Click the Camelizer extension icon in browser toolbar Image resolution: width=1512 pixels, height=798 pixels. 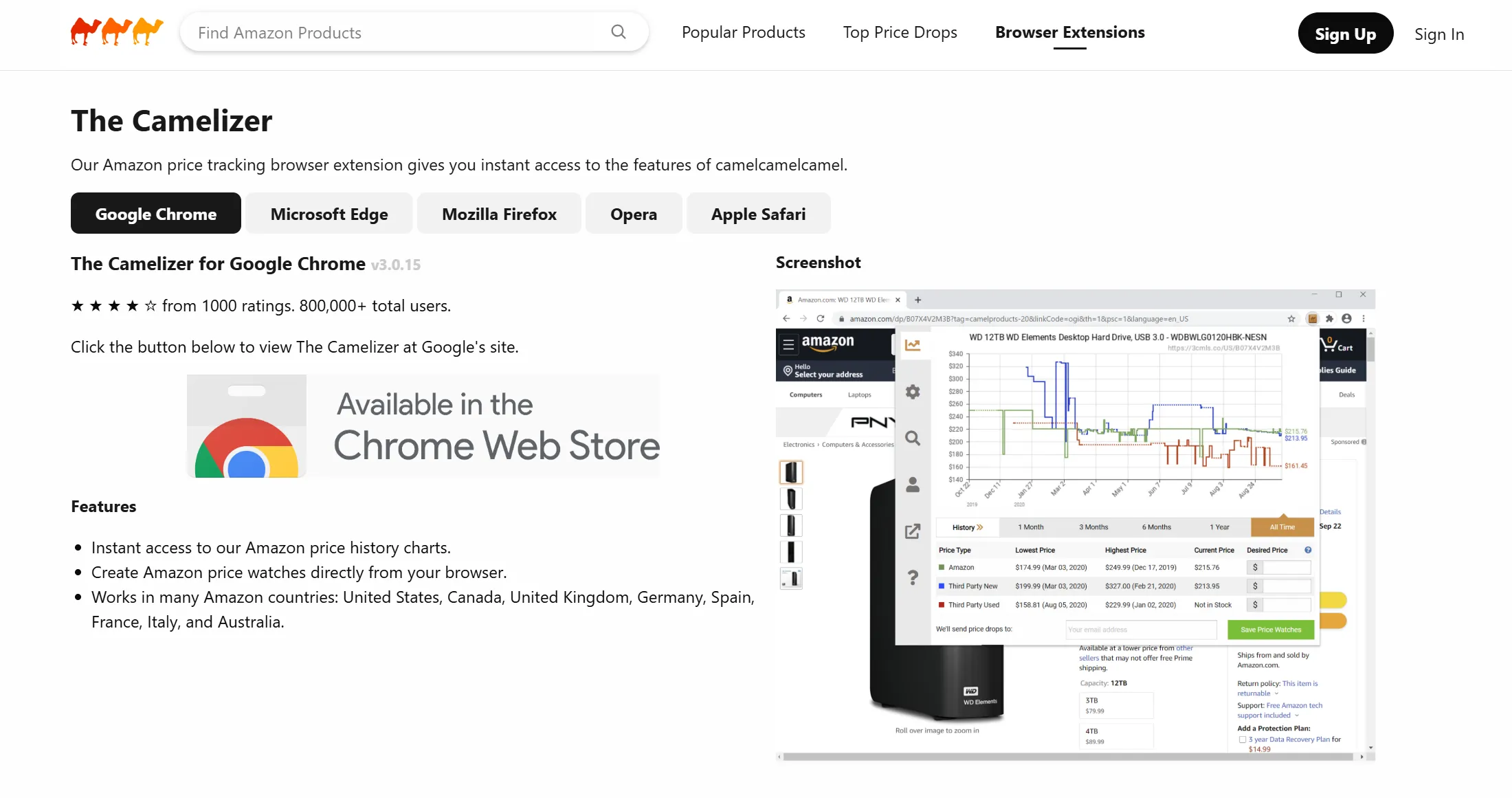click(x=1313, y=318)
